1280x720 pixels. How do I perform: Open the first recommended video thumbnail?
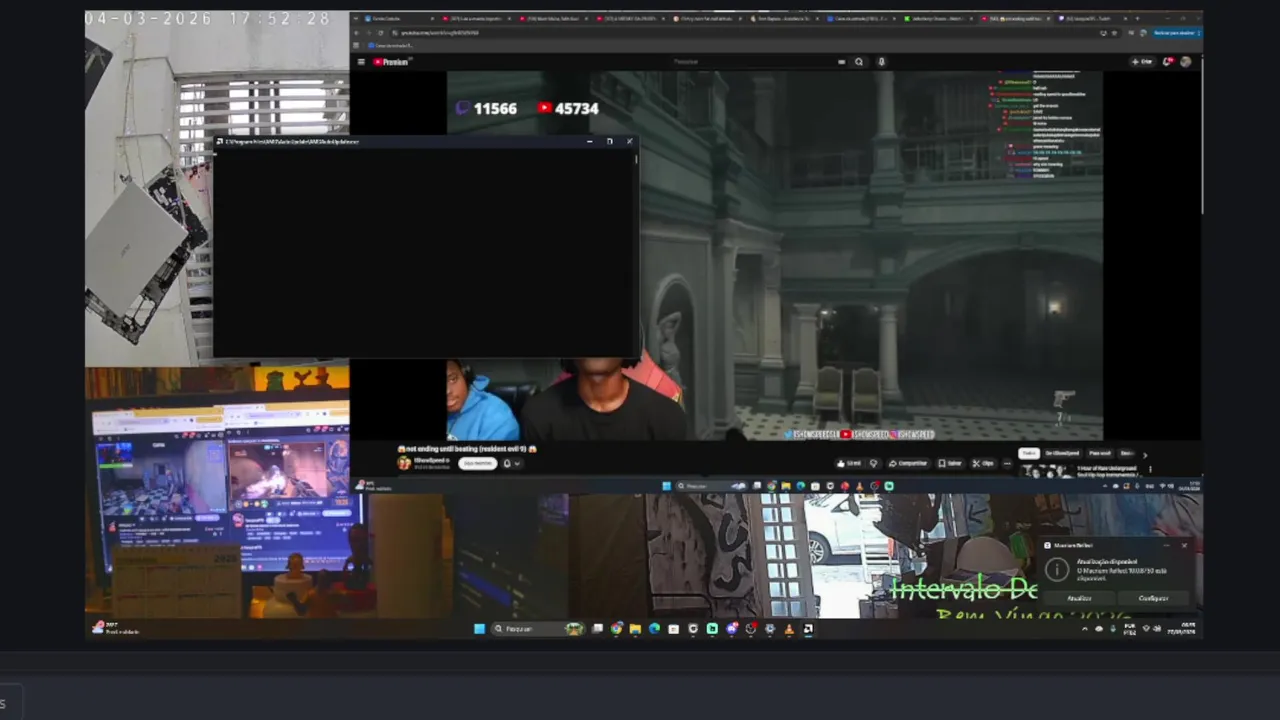[x=1045, y=472]
